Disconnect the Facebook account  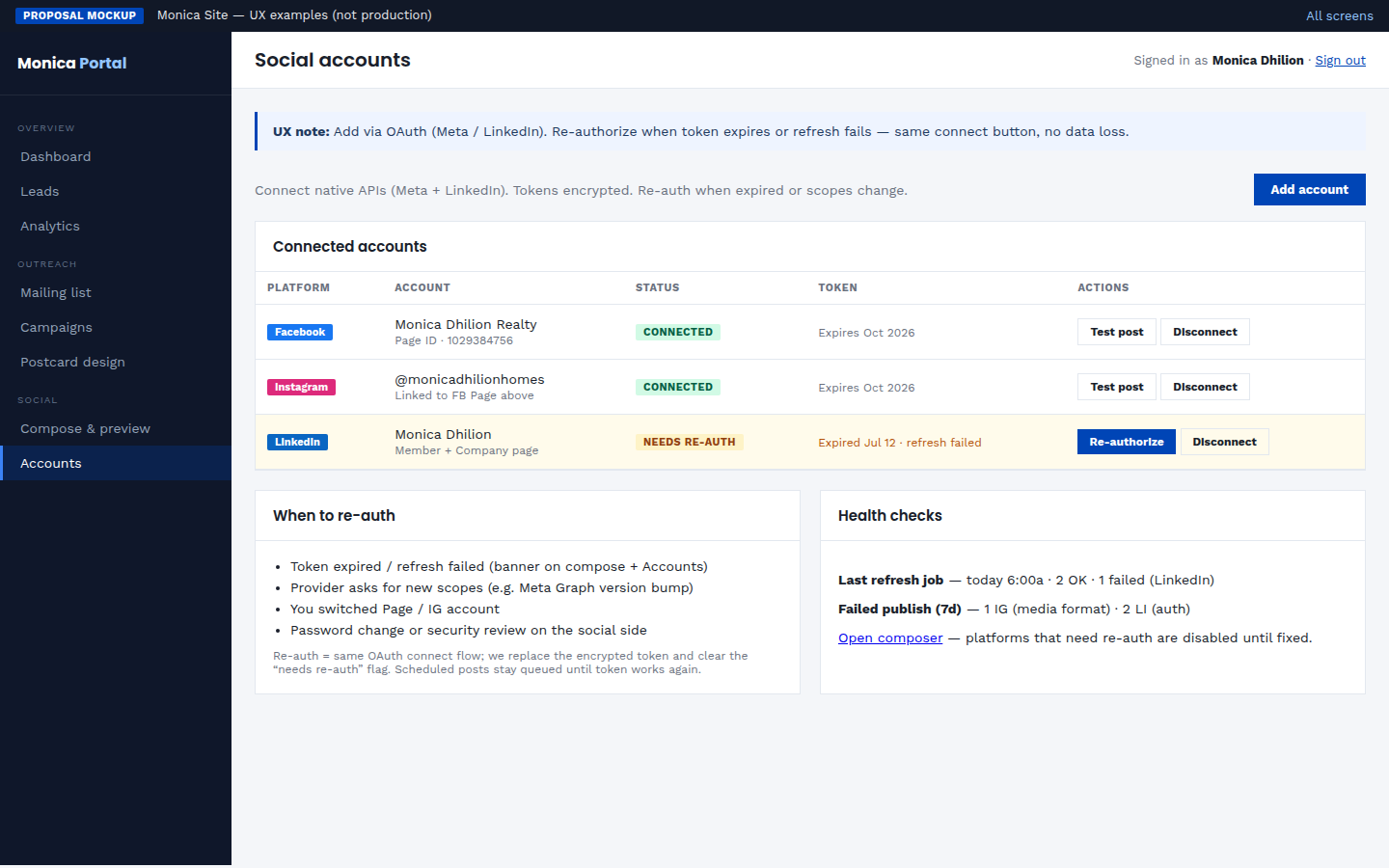point(1205,332)
